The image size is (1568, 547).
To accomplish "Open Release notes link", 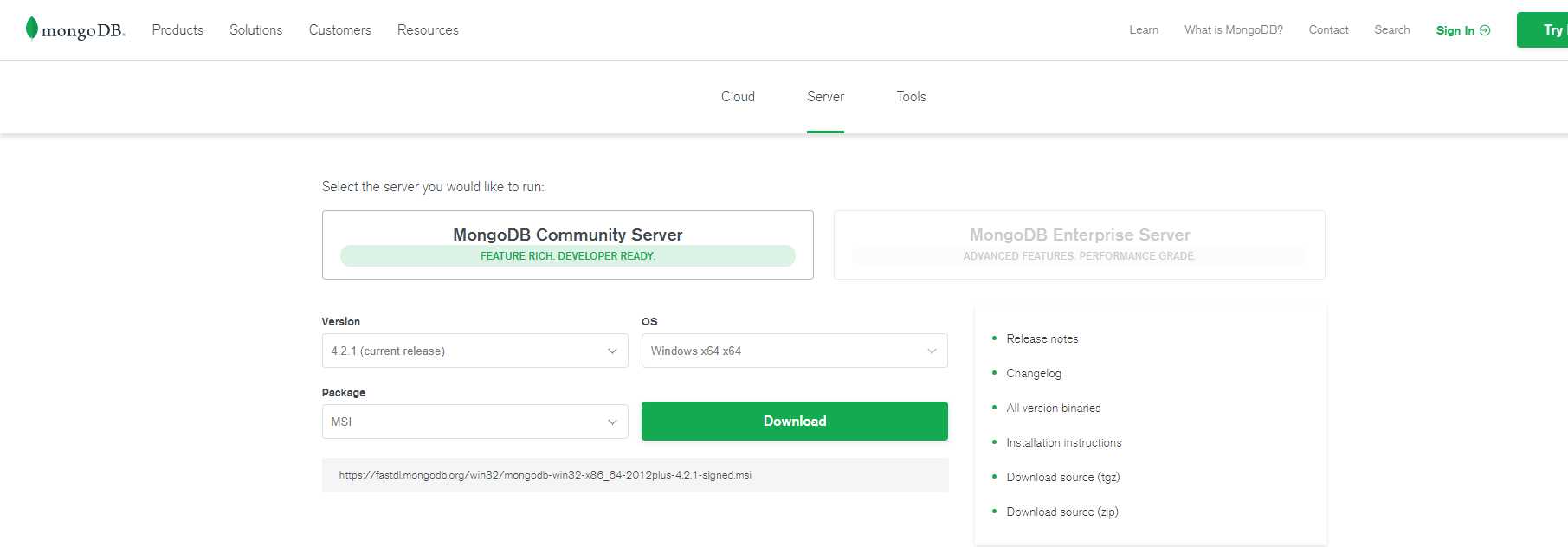I will (x=1042, y=338).
